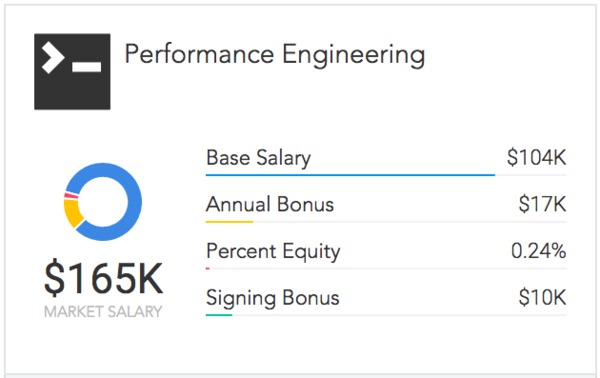Click the $104K base salary value

pos(536,157)
